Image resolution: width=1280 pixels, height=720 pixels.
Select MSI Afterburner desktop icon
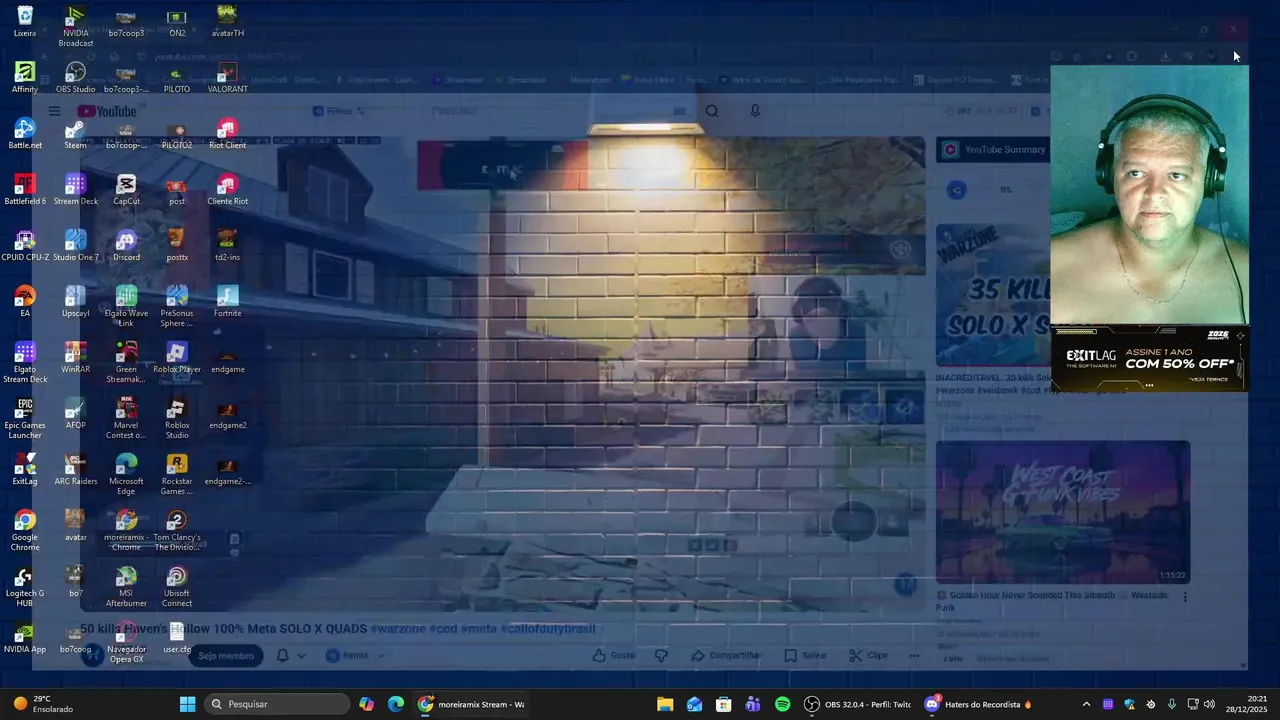126,586
